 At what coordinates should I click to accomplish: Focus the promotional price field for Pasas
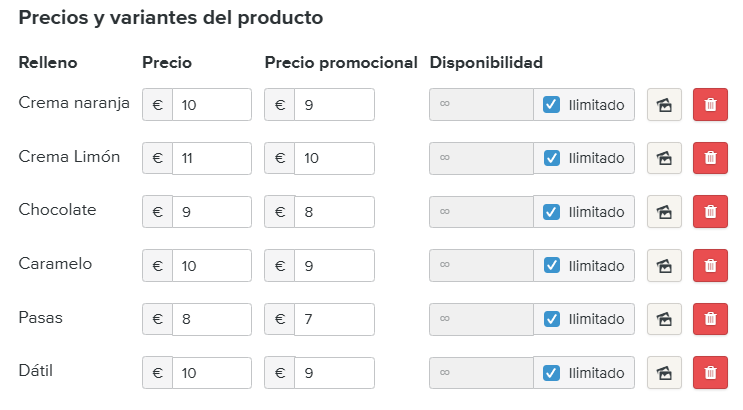(334, 319)
